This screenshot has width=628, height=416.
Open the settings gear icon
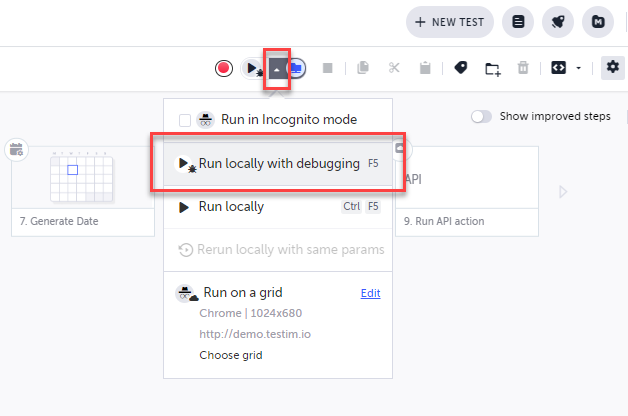(612, 67)
